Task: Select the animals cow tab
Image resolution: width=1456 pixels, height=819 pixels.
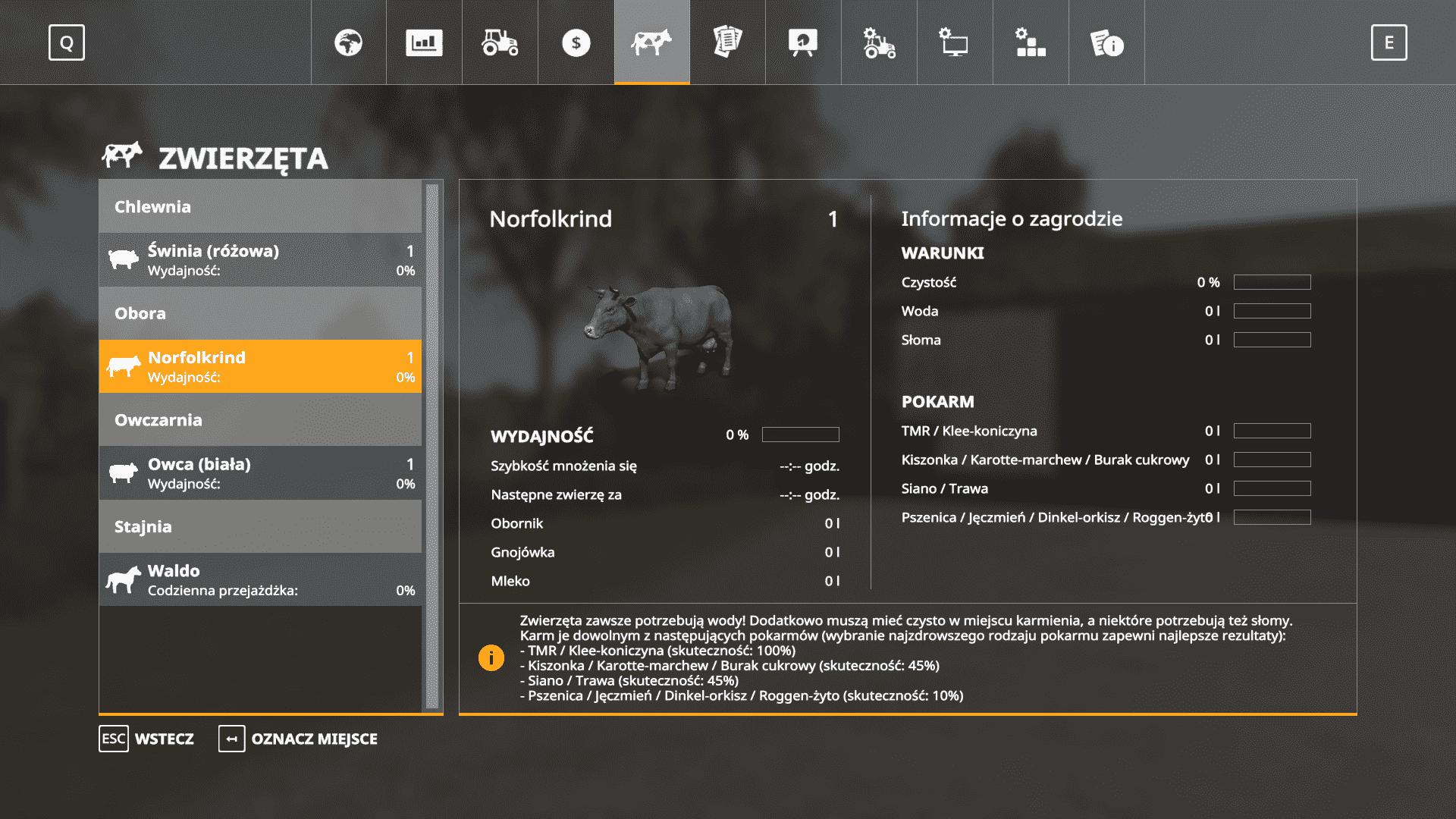Action: tap(652, 42)
